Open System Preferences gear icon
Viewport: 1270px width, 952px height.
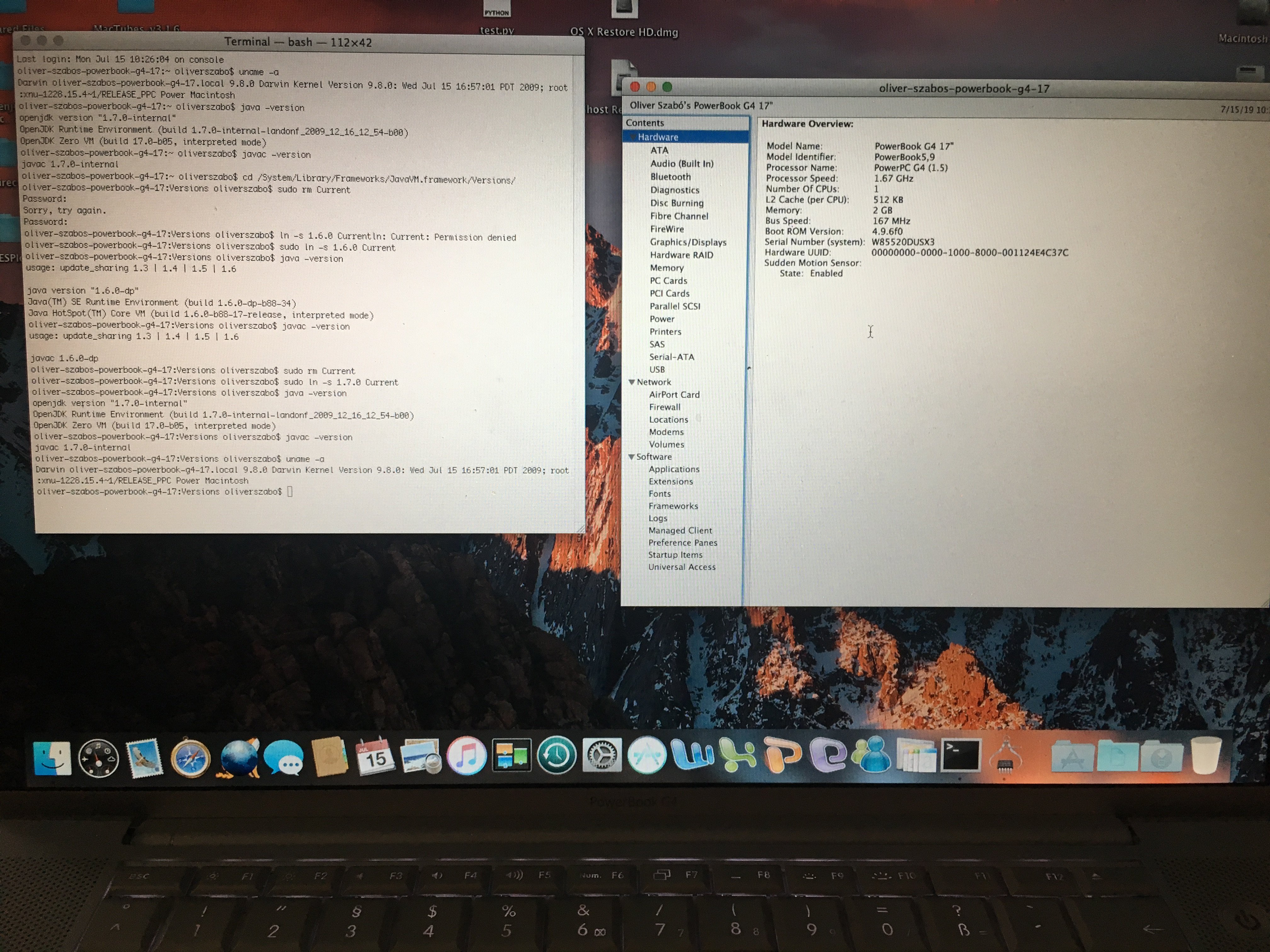click(602, 755)
